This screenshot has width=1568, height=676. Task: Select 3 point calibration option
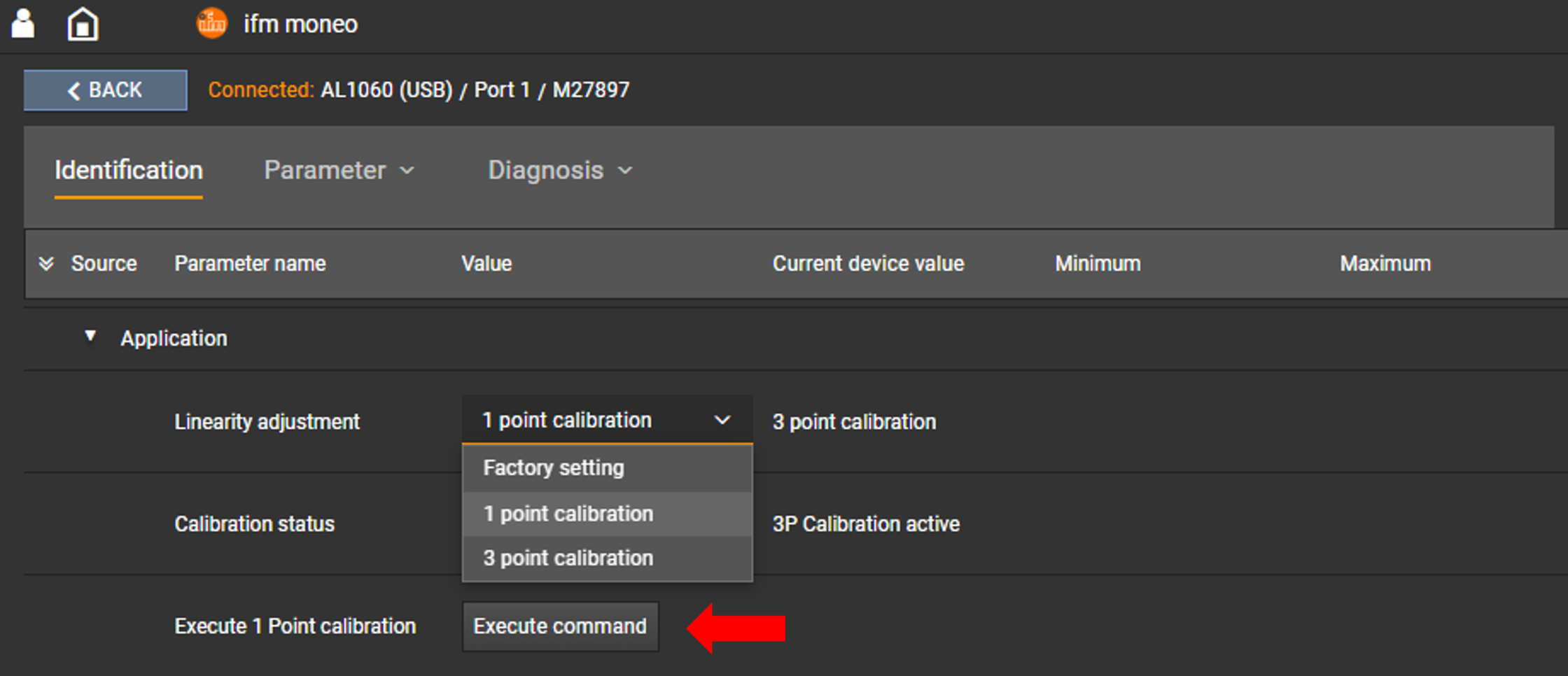point(567,558)
